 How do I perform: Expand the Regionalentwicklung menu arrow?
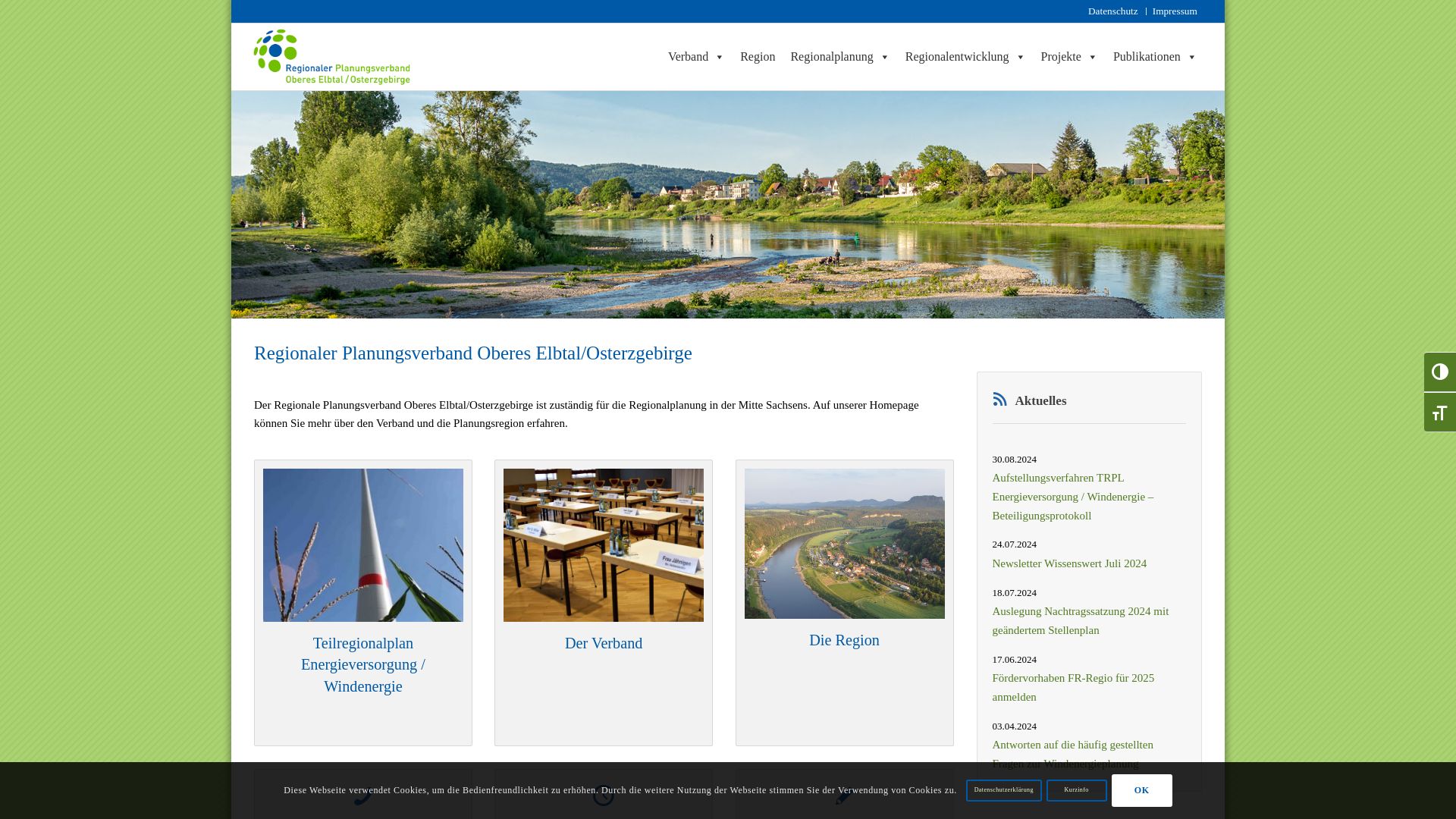(x=1020, y=58)
